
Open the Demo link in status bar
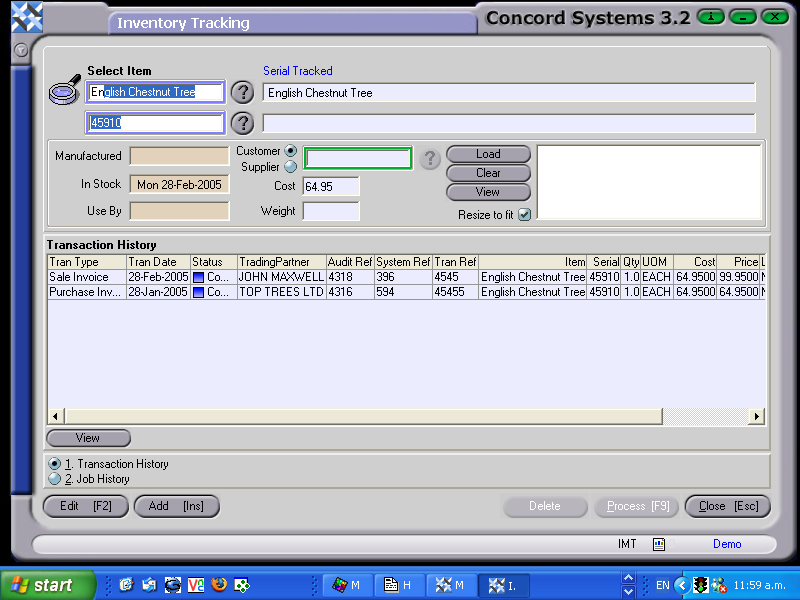(x=727, y=544)
